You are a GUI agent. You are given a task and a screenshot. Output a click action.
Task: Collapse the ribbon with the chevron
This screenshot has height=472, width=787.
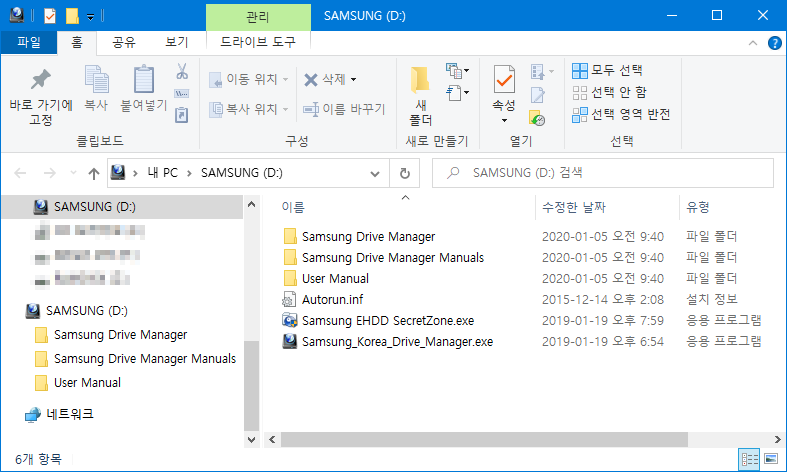[752, 43]
